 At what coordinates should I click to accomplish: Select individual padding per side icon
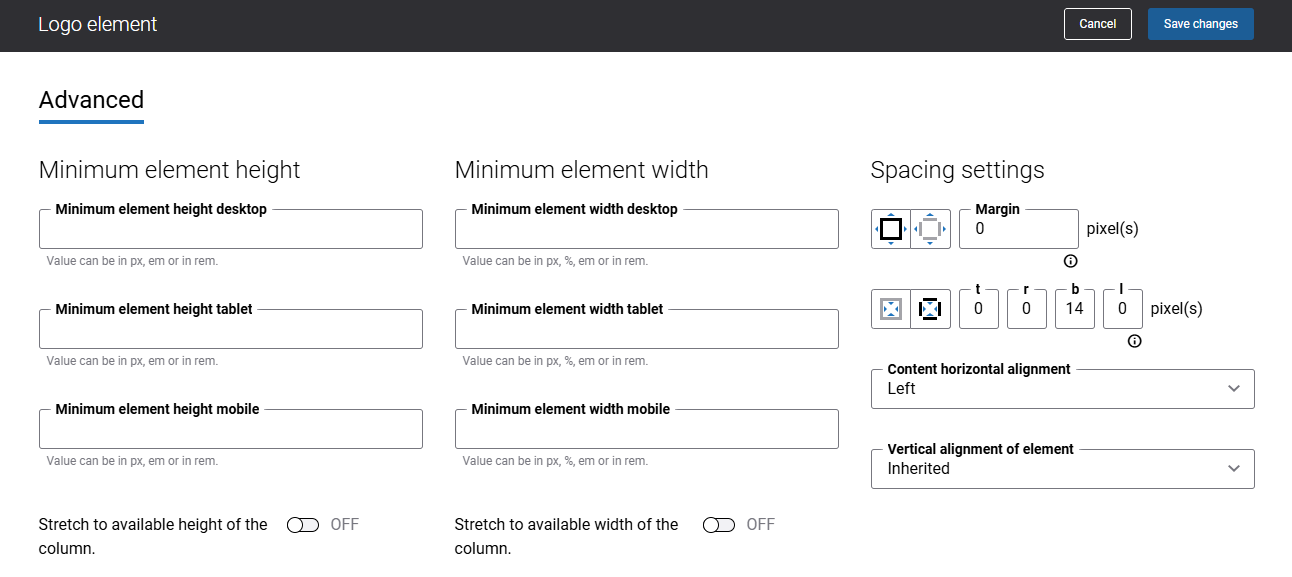(x=930, y=309)
